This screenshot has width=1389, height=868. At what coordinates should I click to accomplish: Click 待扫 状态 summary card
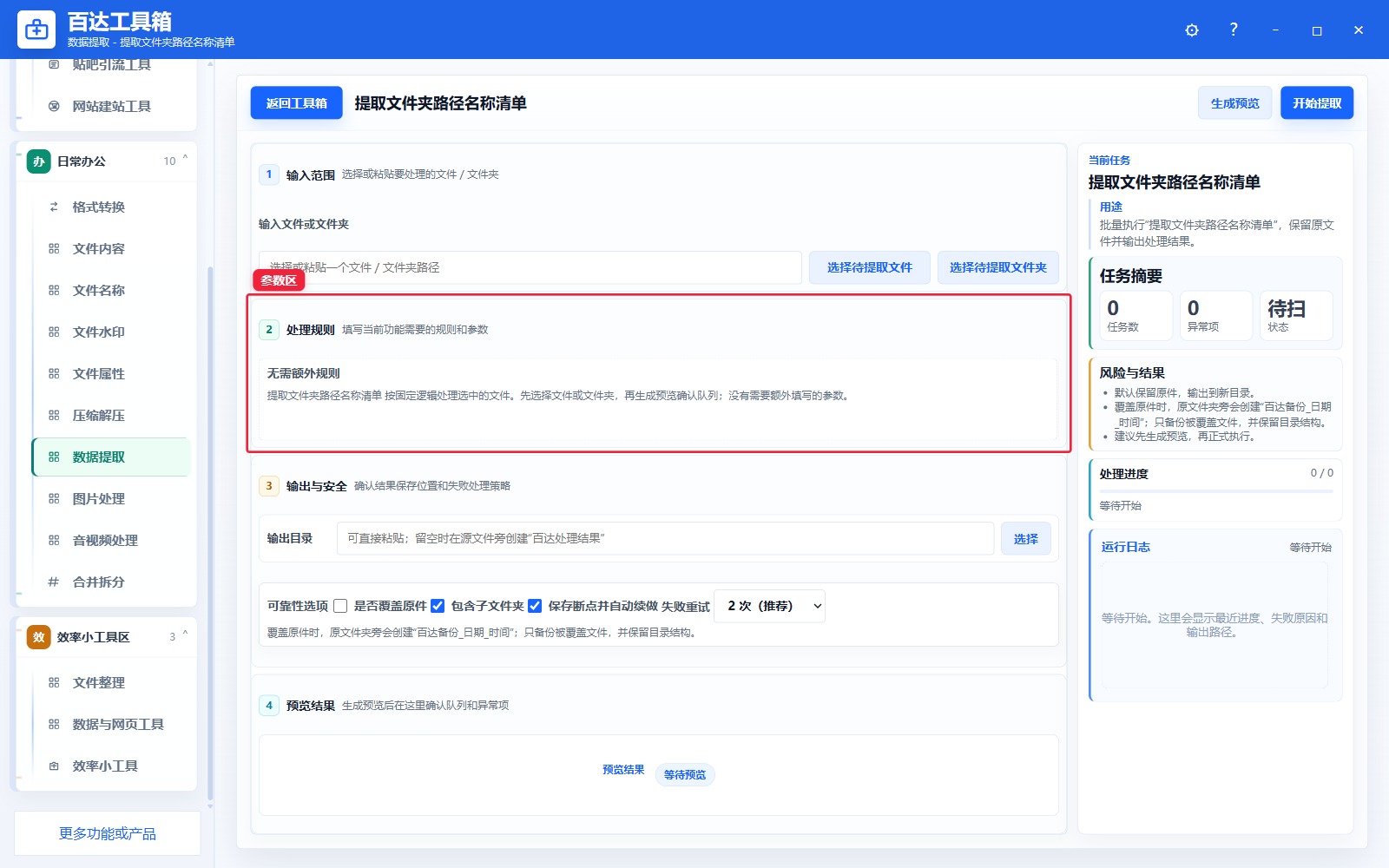tap(1296, 315)
